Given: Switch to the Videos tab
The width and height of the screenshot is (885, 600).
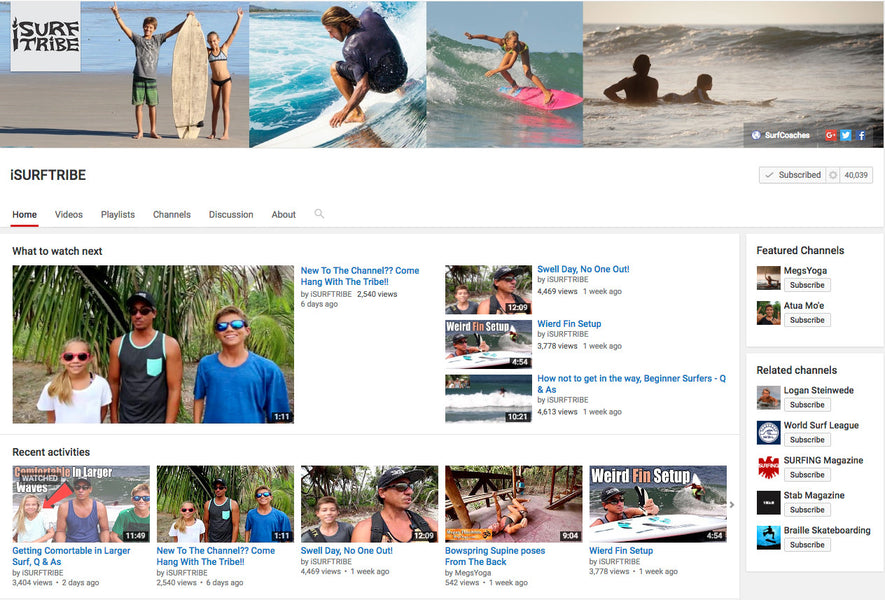Looking at the screenshot, I should tap(69, 214).
